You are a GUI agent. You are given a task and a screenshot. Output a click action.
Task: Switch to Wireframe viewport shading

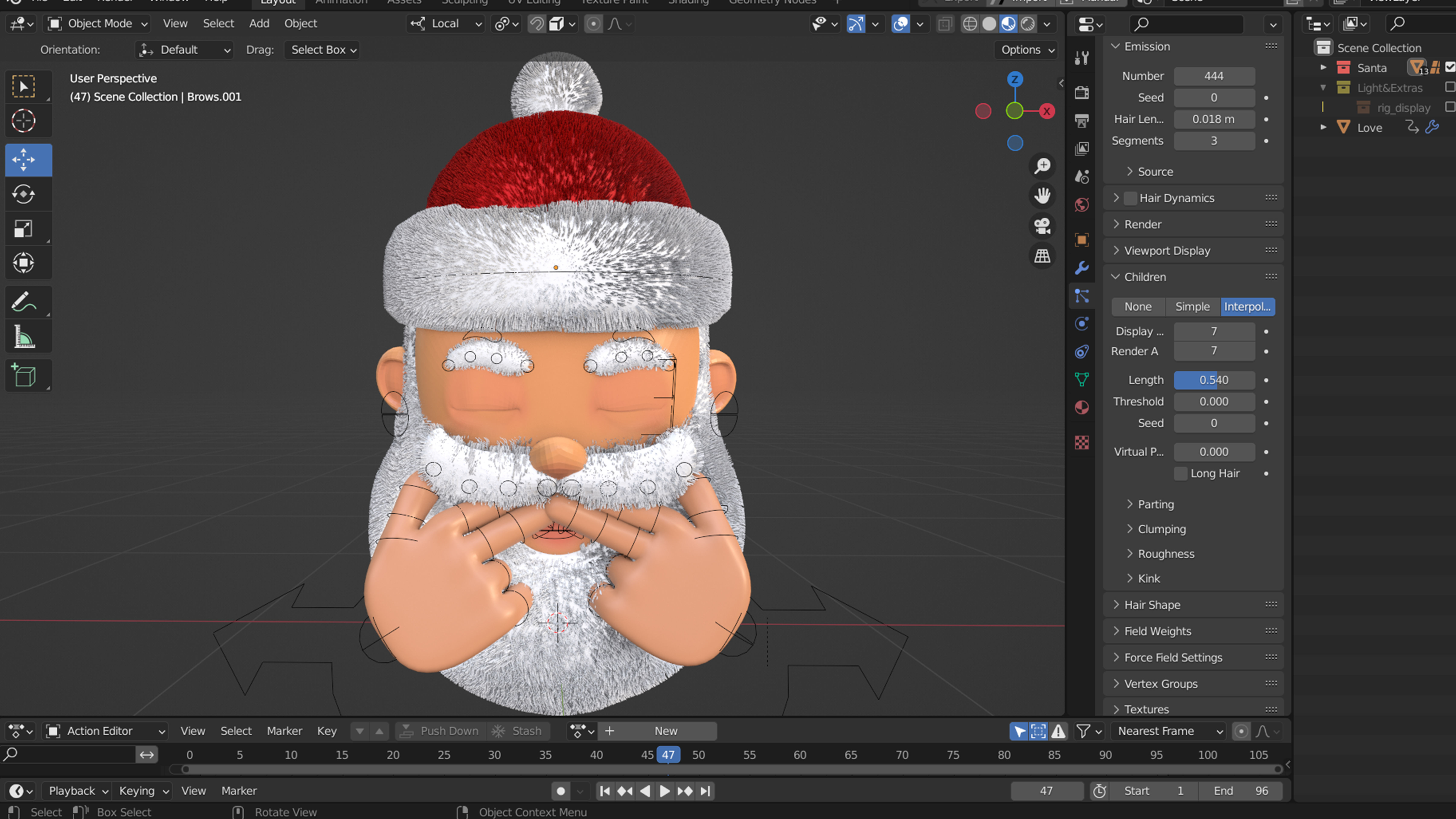click(x=970, y=24)
